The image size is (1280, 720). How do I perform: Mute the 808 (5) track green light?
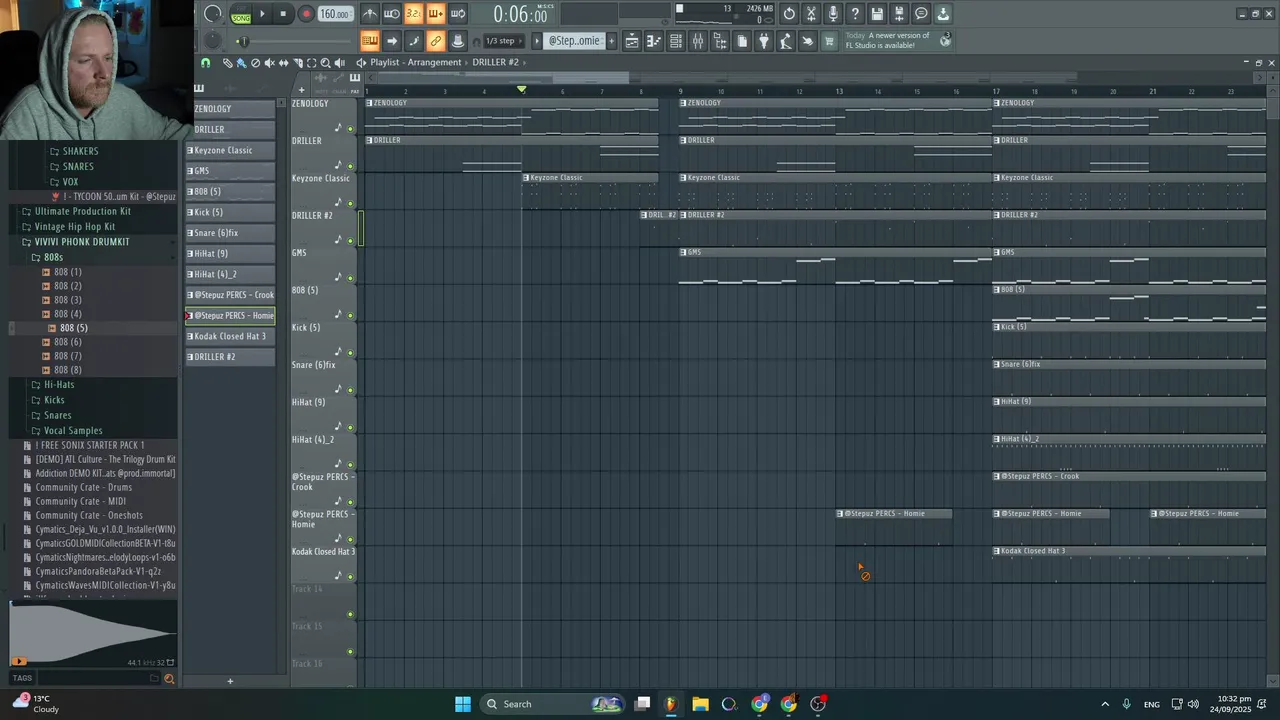[x=350, y=315]
